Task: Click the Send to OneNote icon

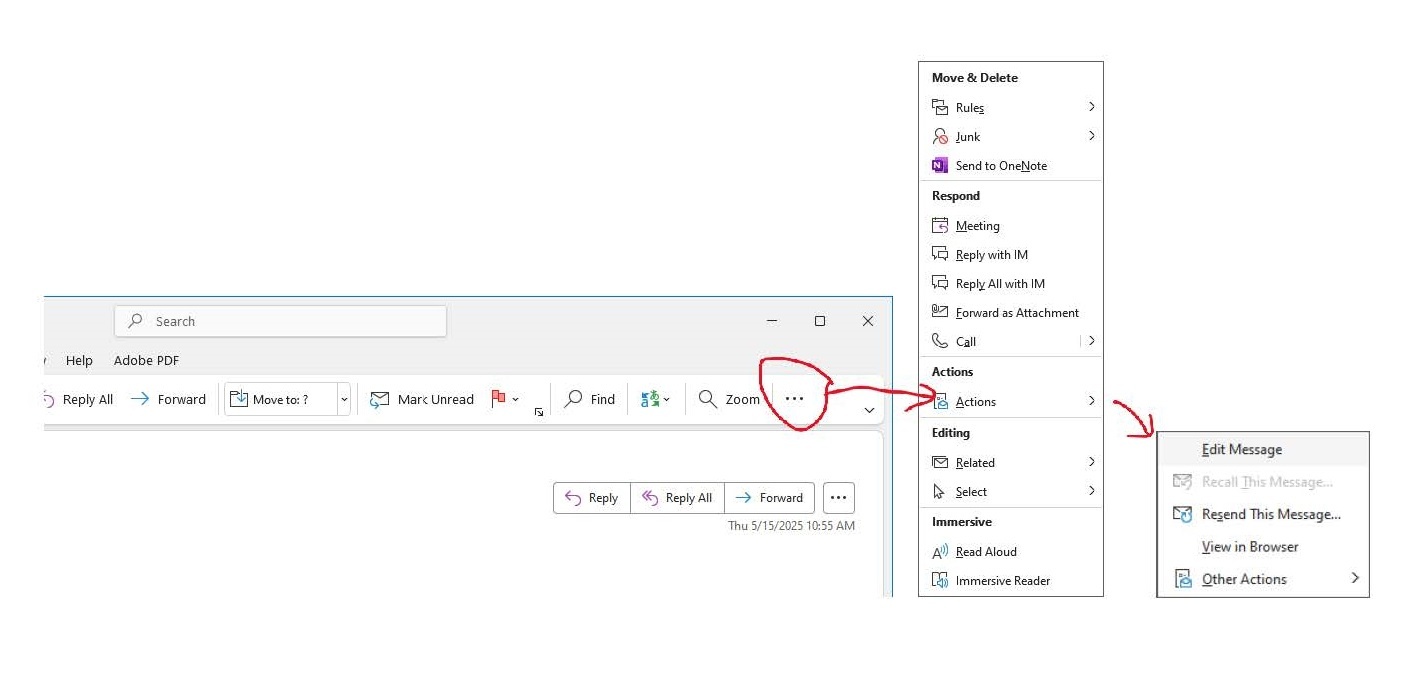Action: [x=940, y=165]
